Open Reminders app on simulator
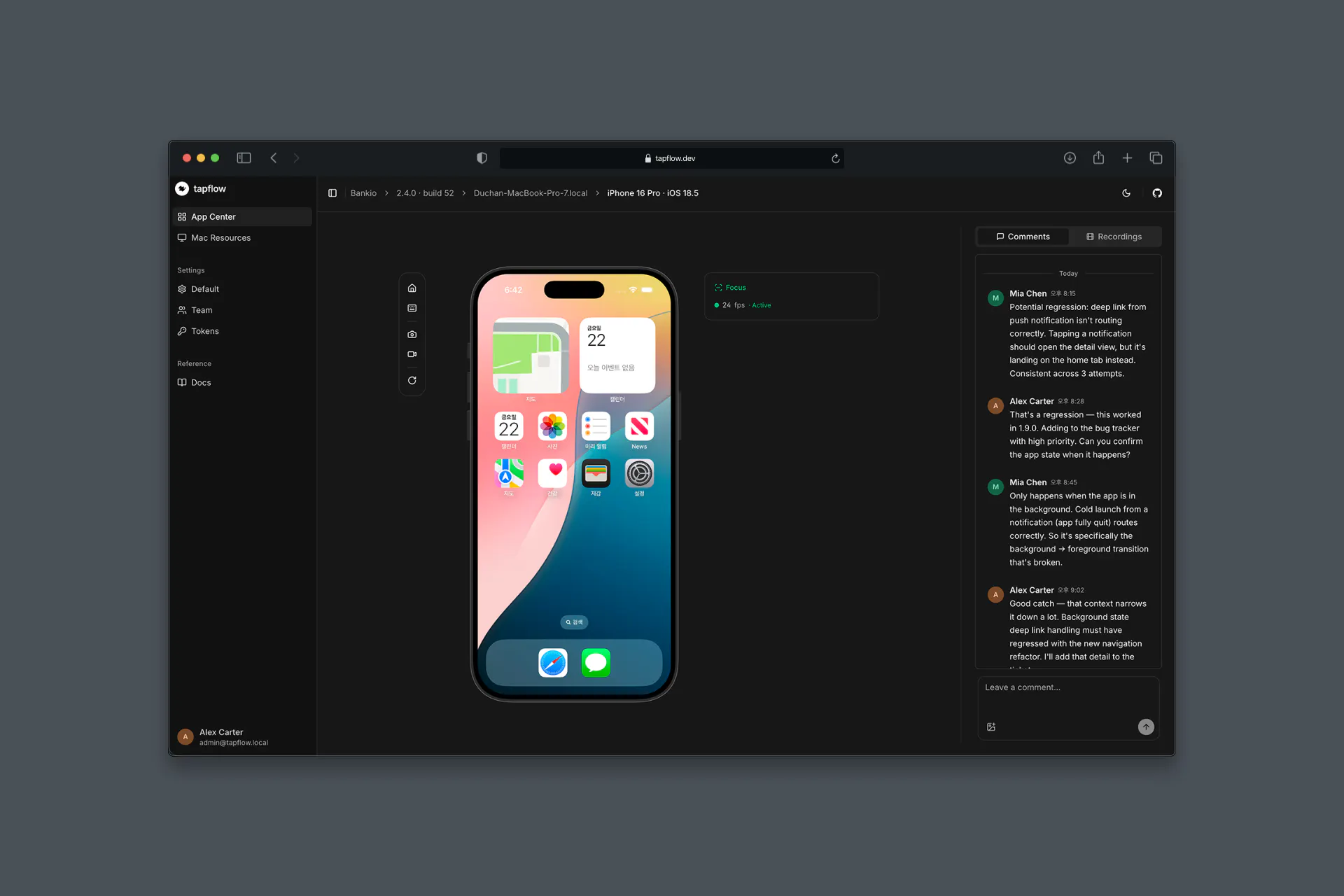This screenshot has height=896, width=1344. 596,426
